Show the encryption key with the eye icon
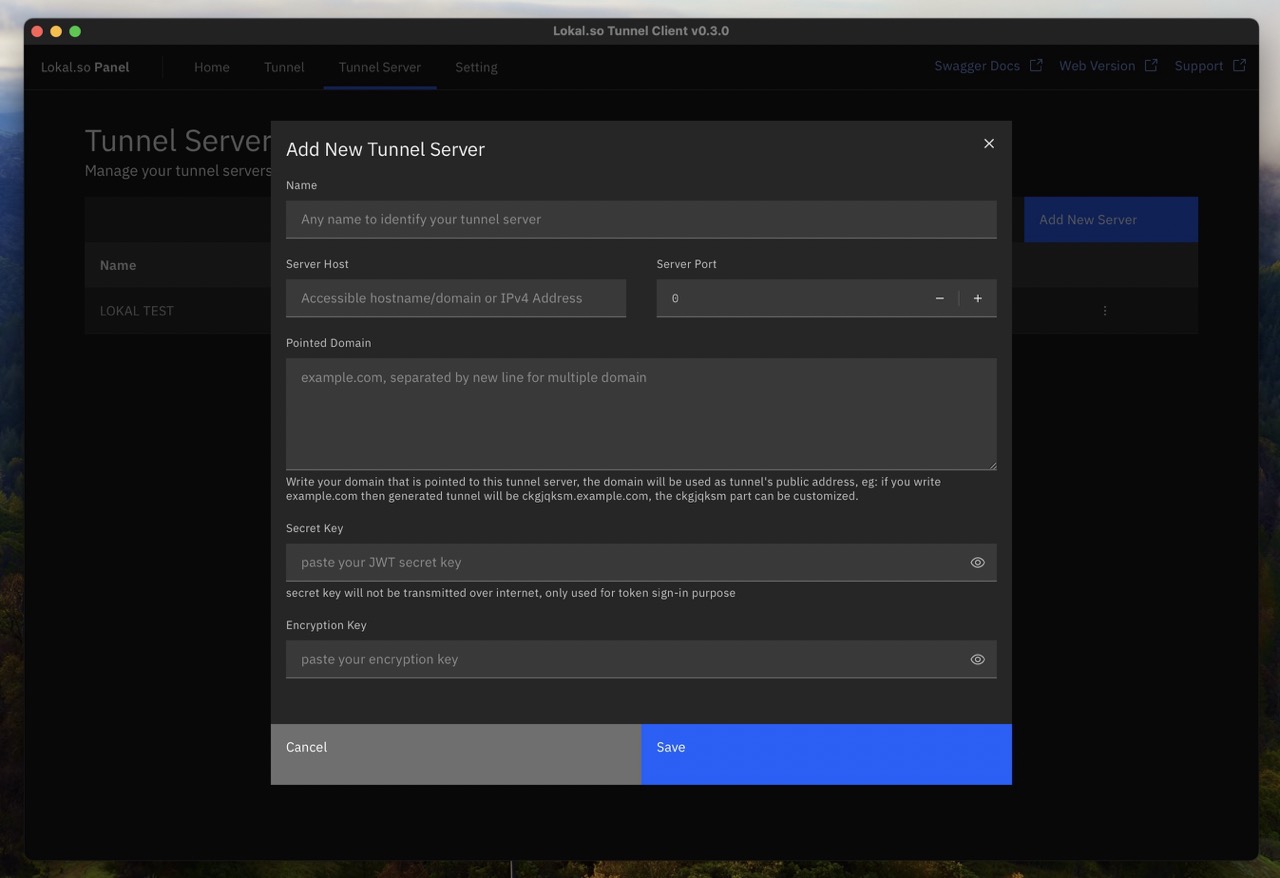1280x878 pixels. (977, 659)
